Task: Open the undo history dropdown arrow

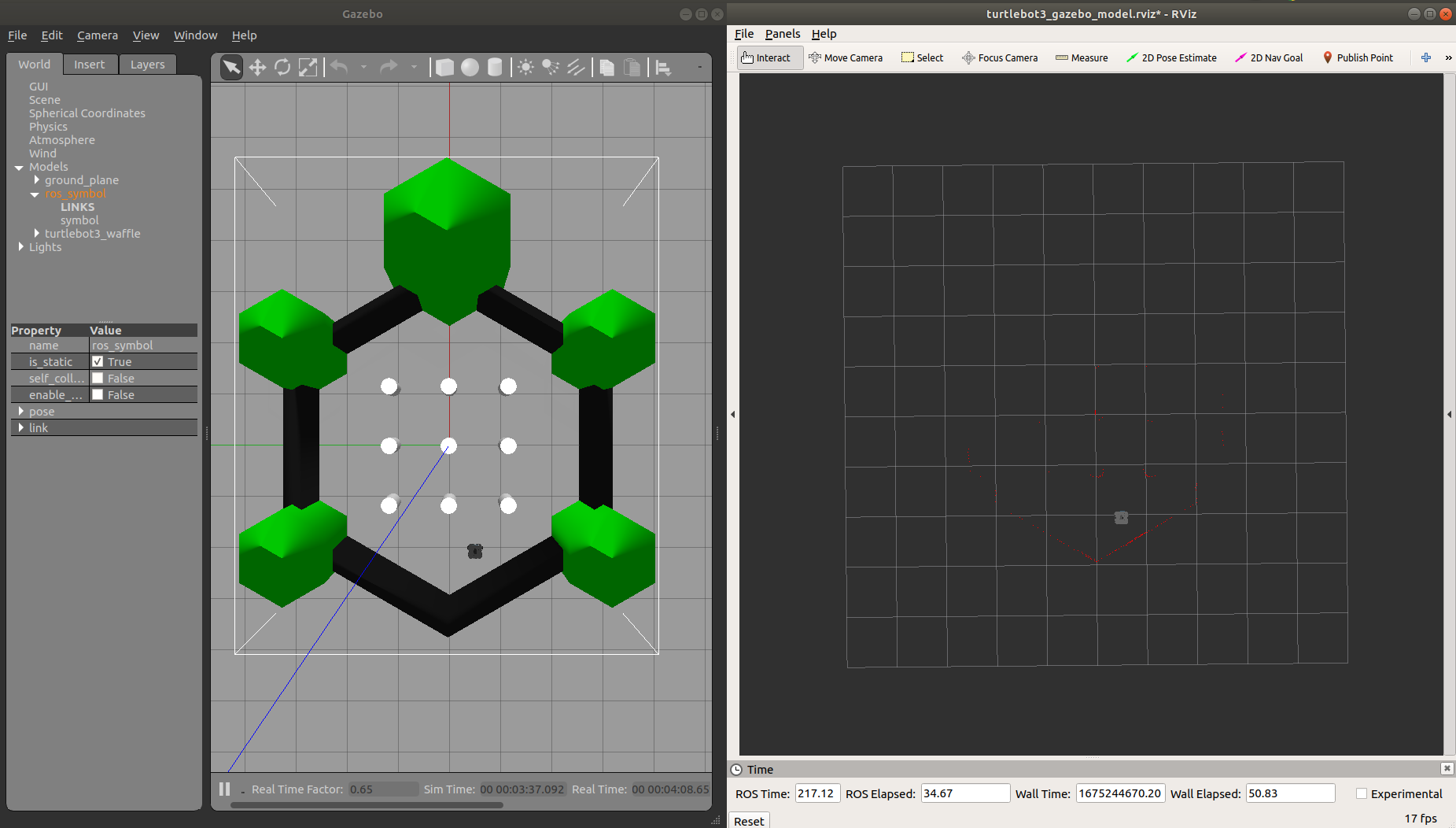Action: (363, 67)
